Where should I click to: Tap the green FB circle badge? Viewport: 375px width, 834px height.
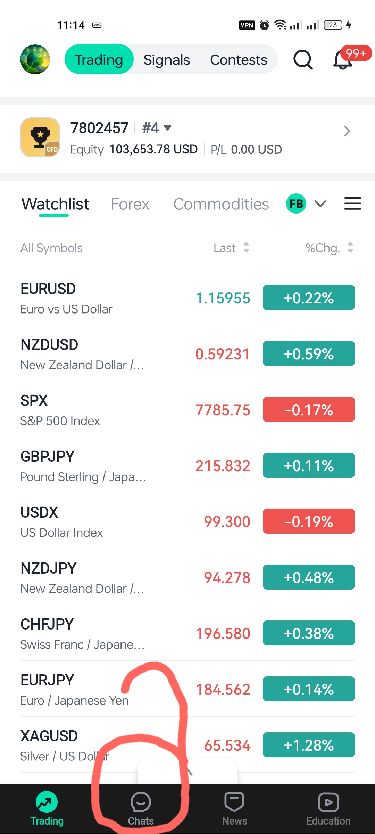coord(296,204)
